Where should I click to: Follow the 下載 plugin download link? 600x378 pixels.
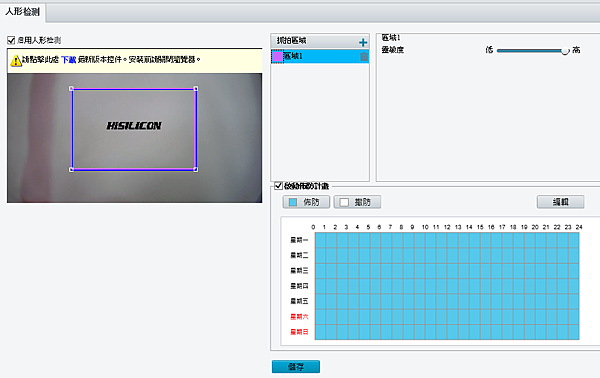tap(68, 60)
